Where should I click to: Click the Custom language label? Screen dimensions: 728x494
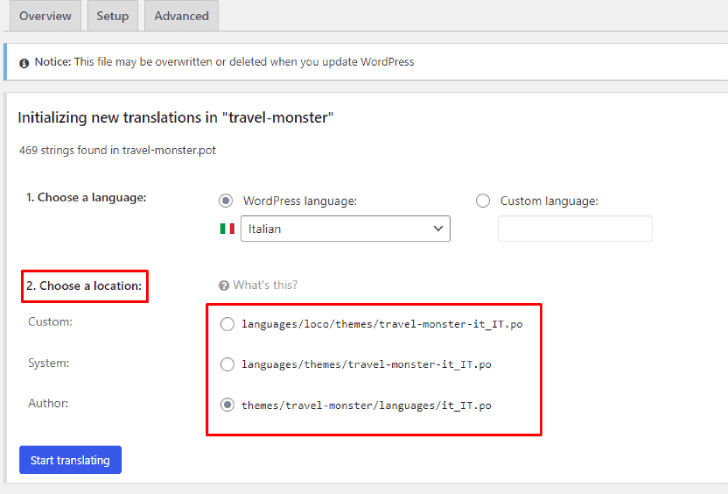(549, 201)
